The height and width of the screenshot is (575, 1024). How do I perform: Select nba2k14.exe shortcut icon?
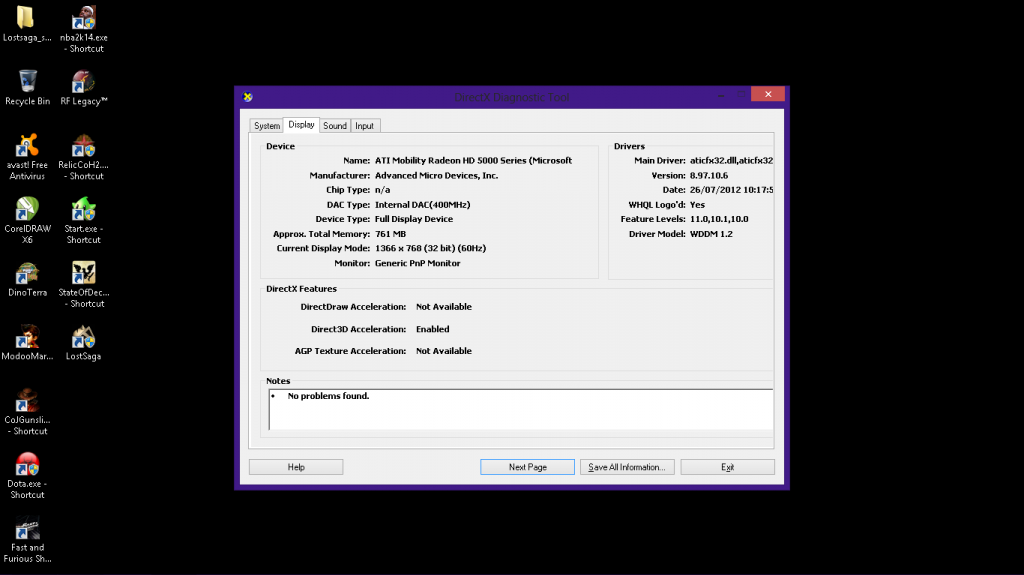pos(84,18)
